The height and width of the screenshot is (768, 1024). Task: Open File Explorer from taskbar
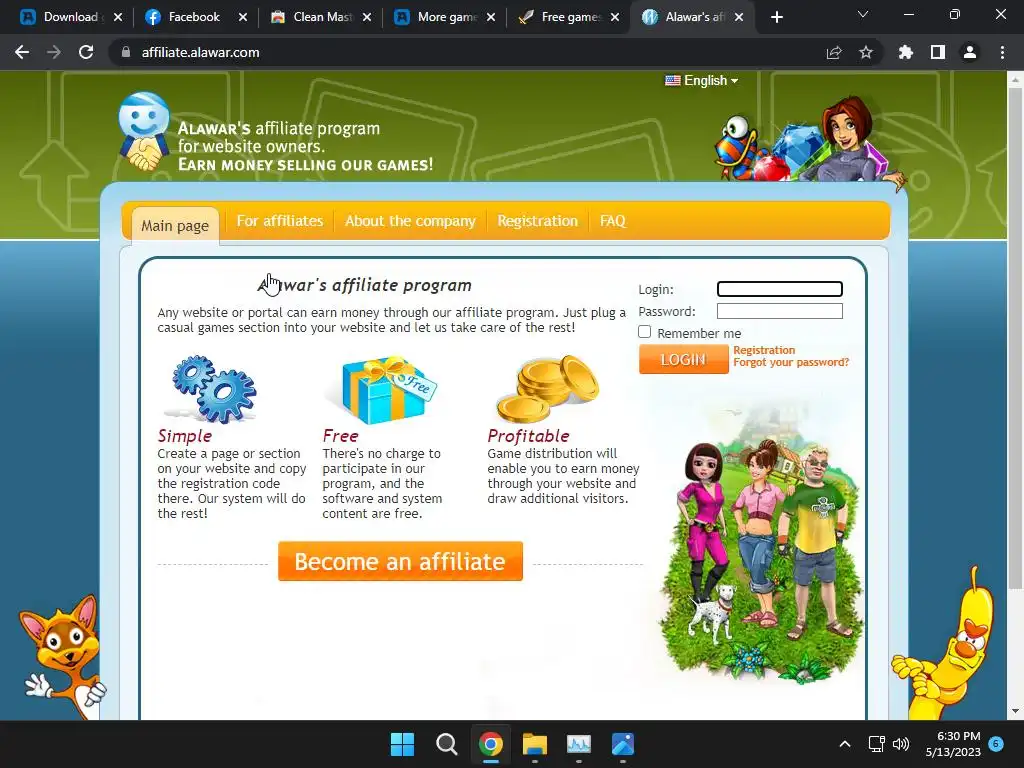(x=535, y=744)
